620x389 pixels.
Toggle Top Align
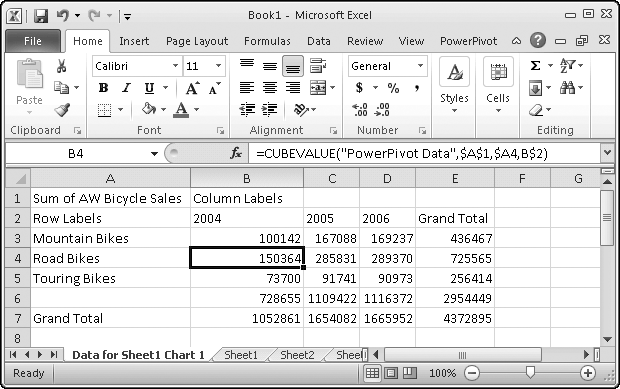pyautogui.click(x=247, y=64)
